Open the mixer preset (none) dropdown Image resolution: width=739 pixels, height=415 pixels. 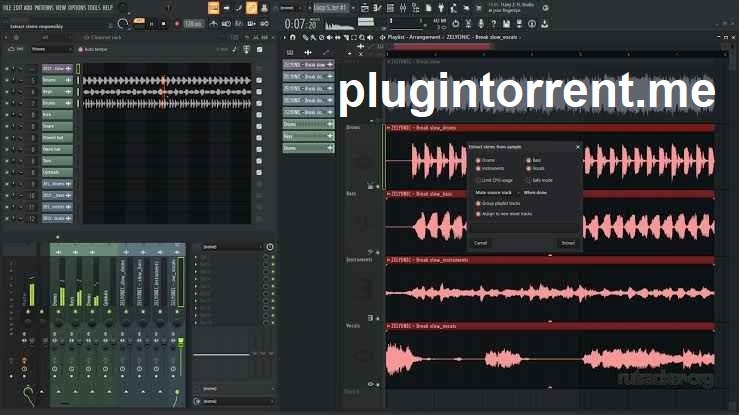231,247
